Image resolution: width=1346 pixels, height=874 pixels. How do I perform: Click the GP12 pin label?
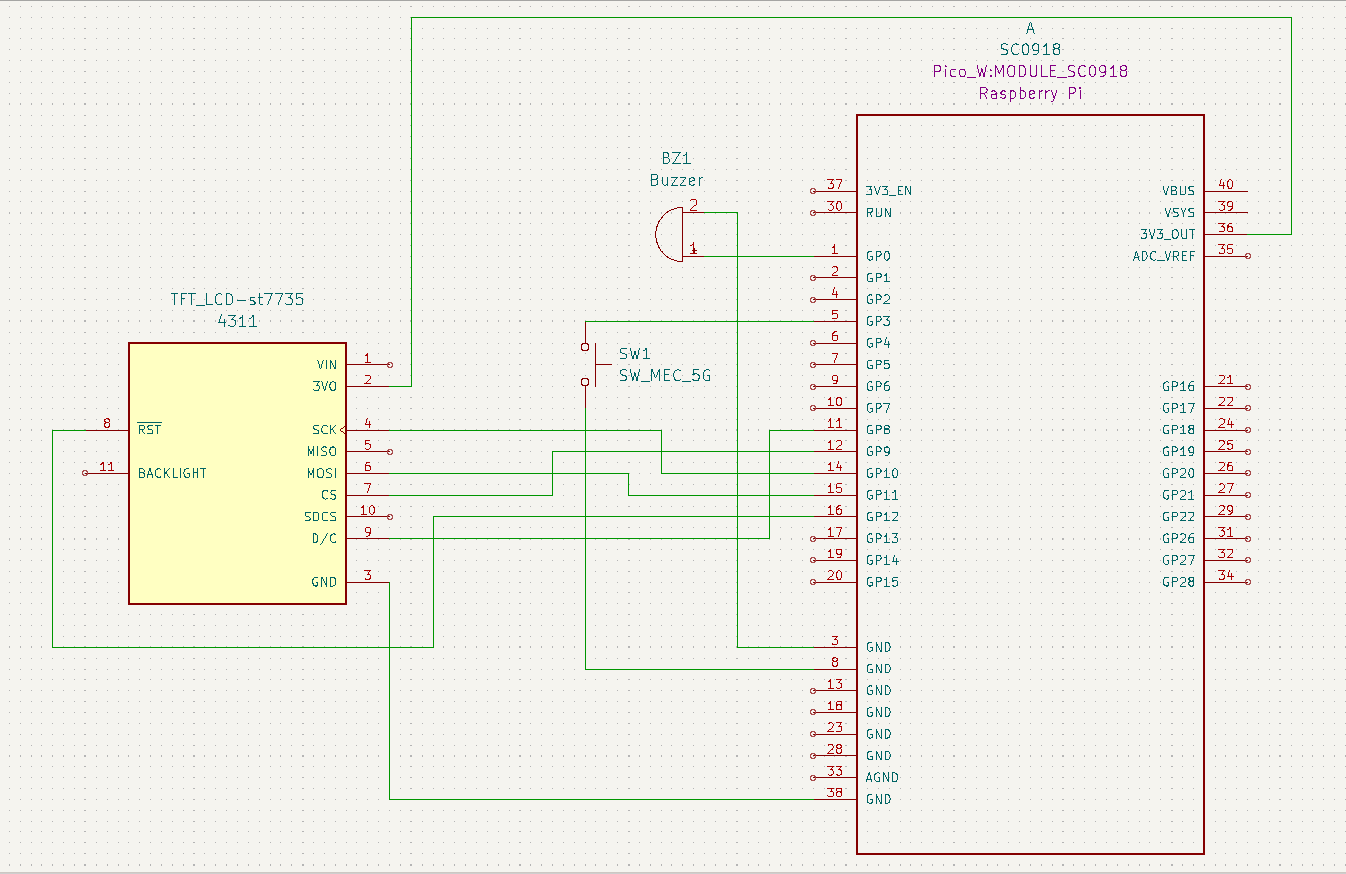(x=882, y=517)
